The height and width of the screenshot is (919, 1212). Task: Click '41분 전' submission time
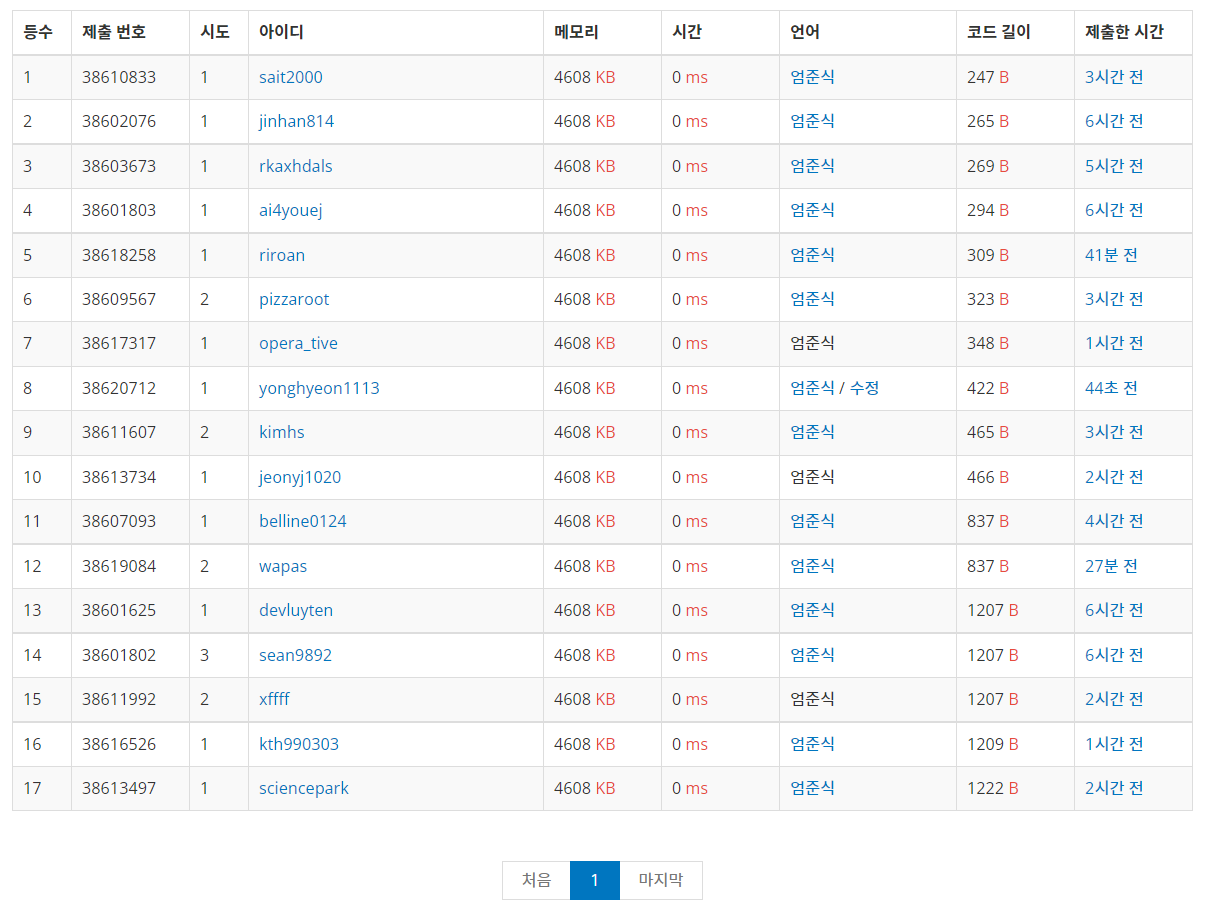coord(1111,255)
